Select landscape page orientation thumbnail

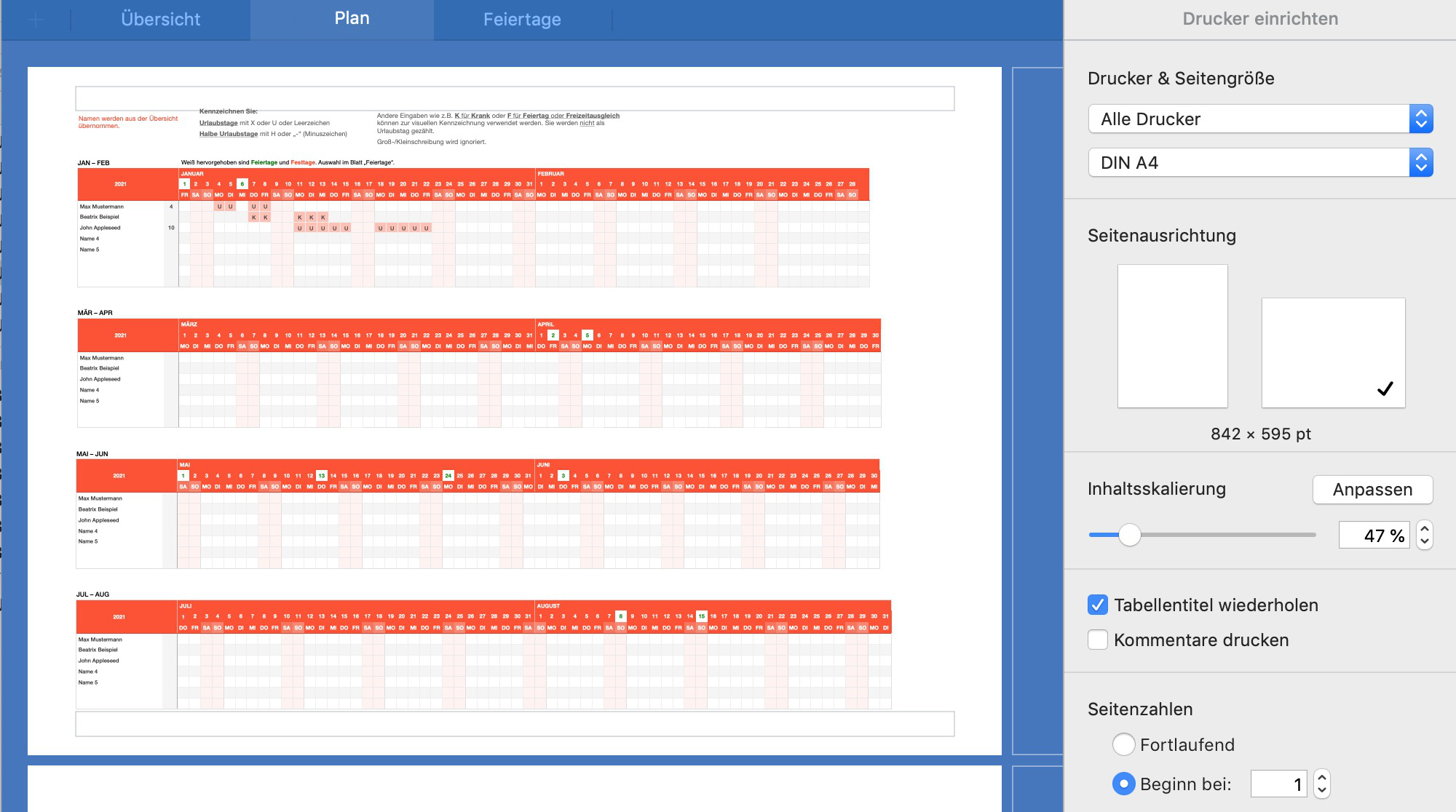1333,352
